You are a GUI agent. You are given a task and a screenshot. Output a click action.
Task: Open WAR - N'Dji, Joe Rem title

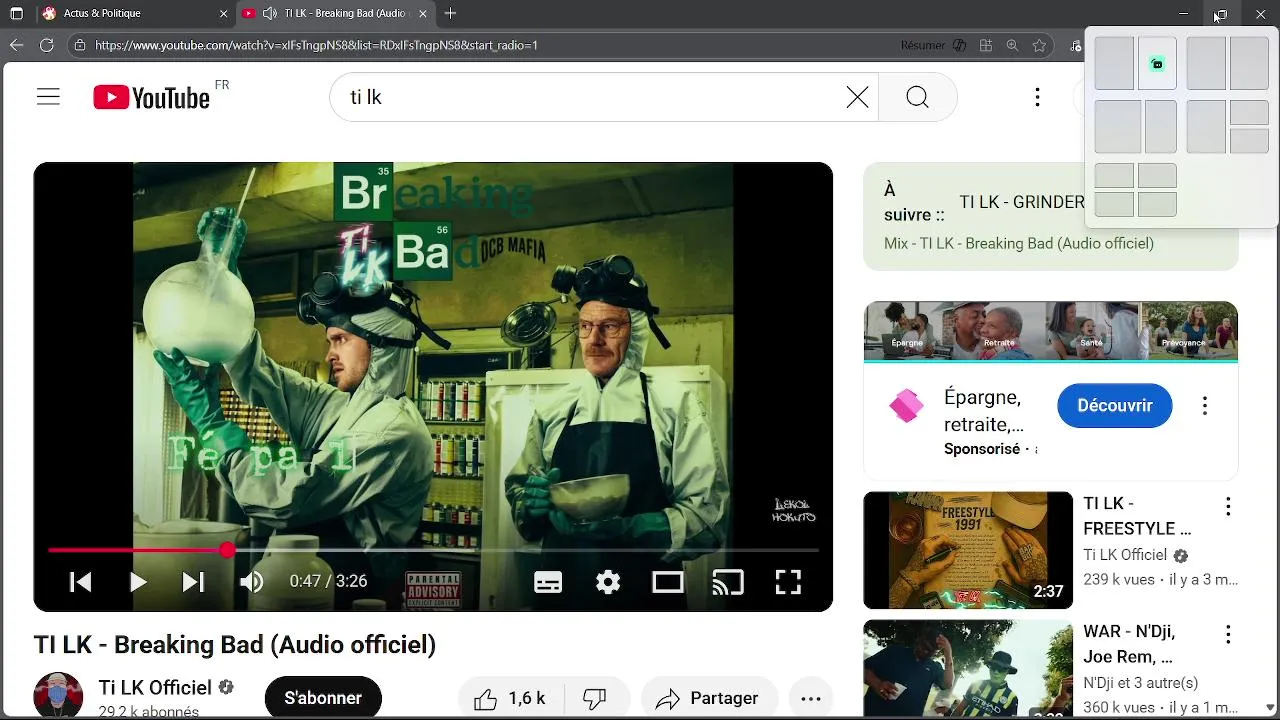point(1130,644)
